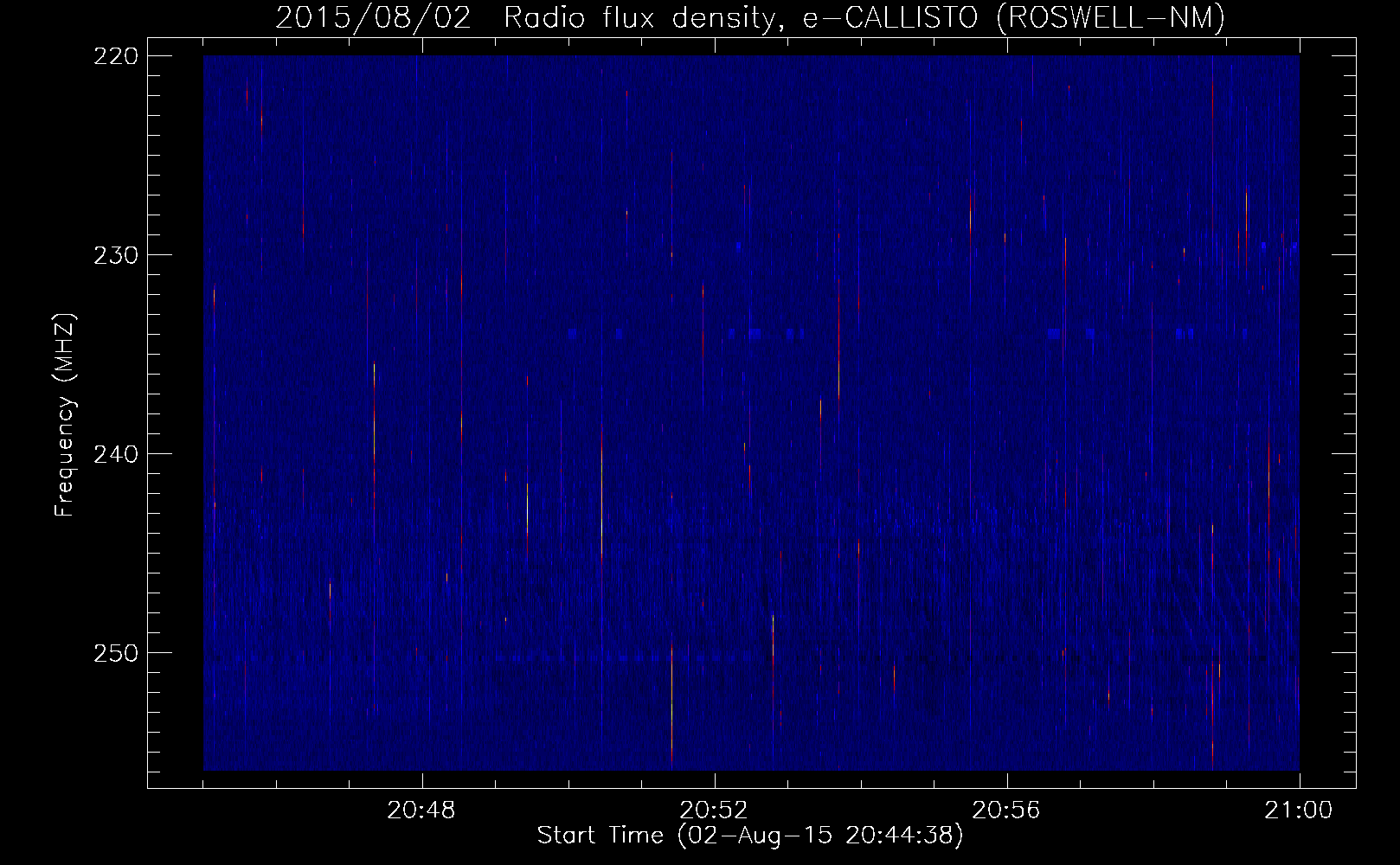Select the 220 frequency tick label
1400x865 pixels.
116,56
